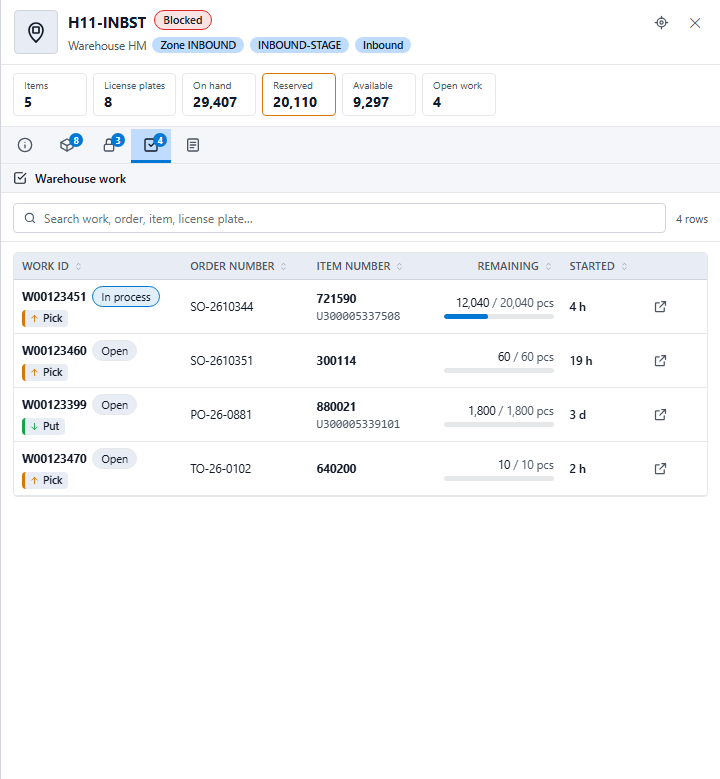720x779 pixels.
Task: Click the On hand 29,407 card
Action: click(219, 94)
